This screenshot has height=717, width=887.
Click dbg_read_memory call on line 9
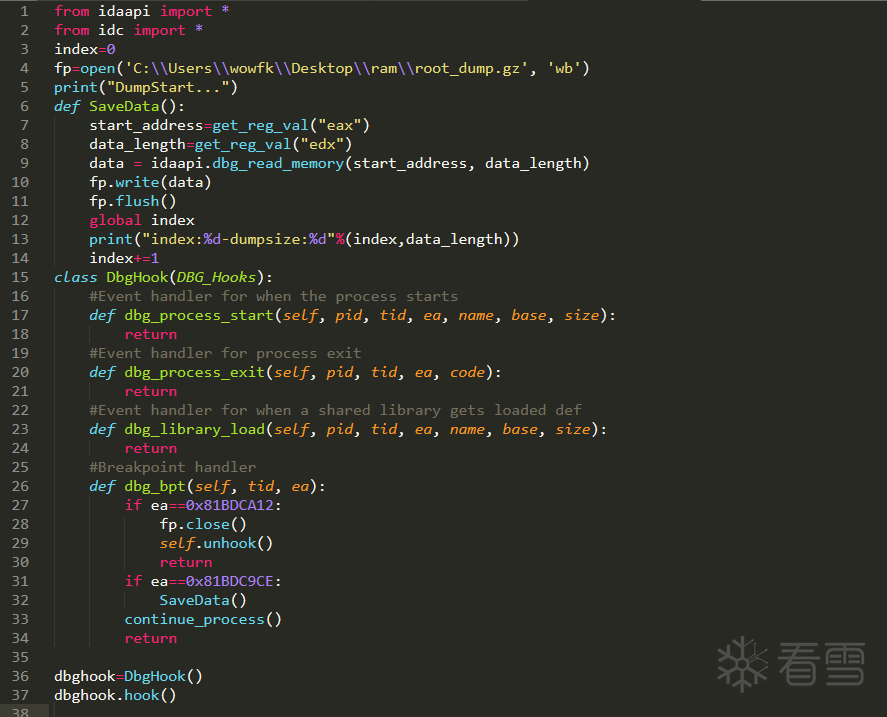click(x=278, y=164)
